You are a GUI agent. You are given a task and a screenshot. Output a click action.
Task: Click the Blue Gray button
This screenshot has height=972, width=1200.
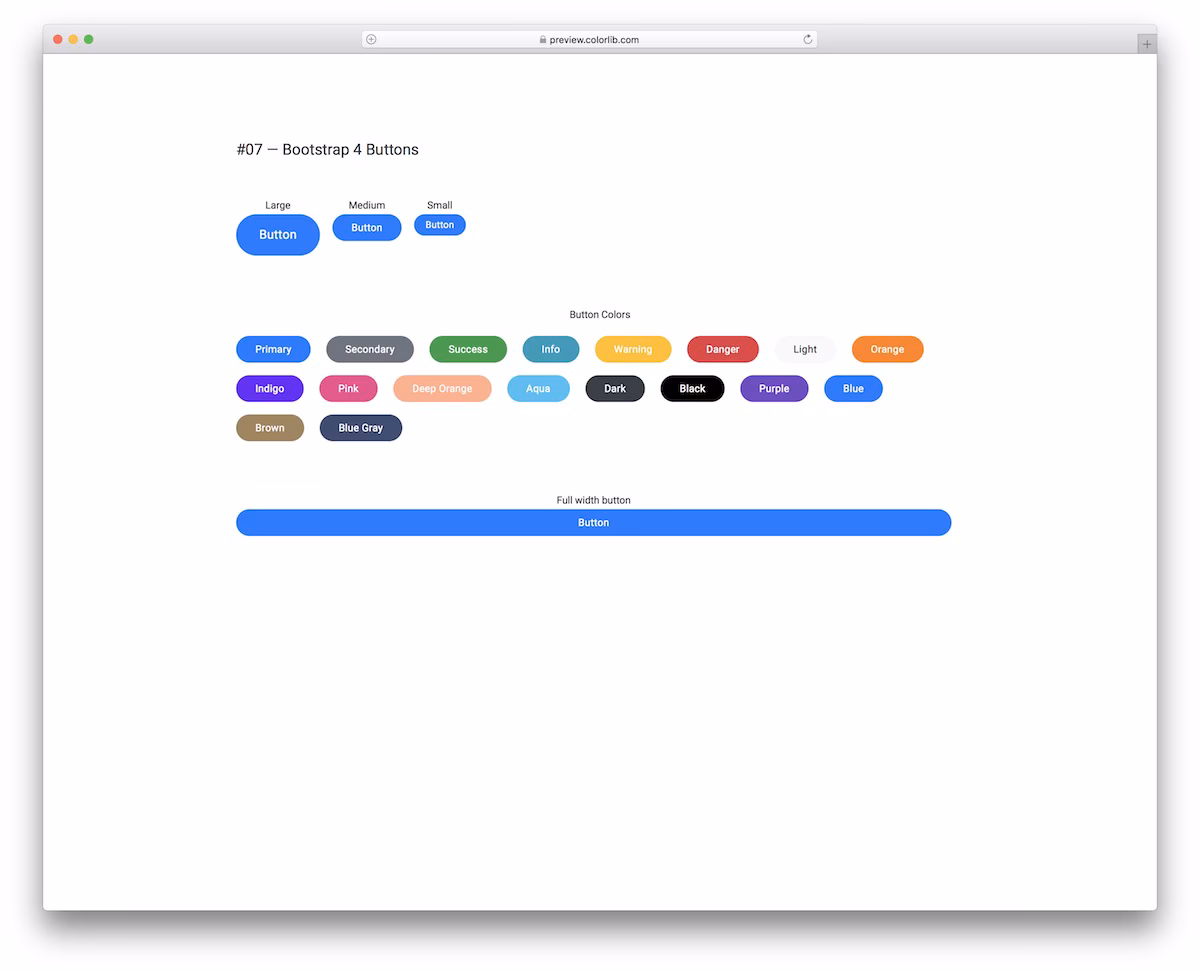tap(361, 427)
